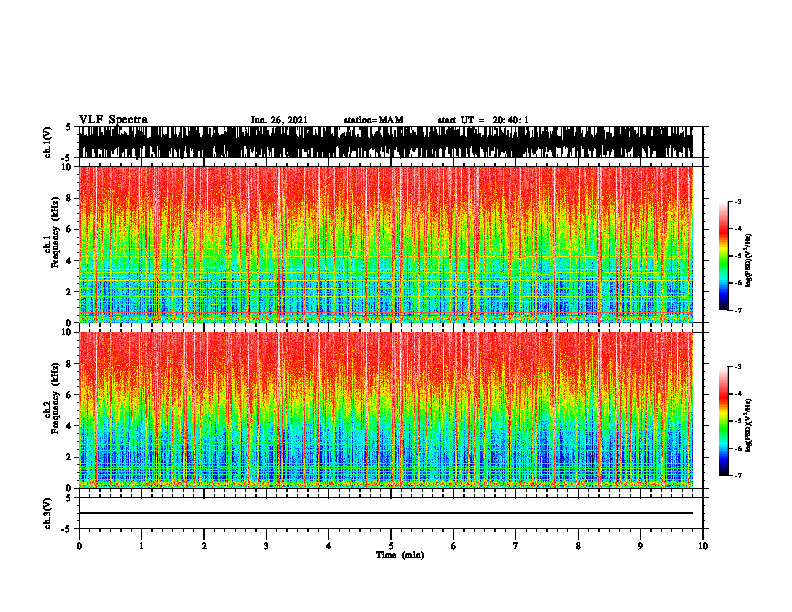Click the ch.1 frequency tick "6"
The height and width of the screenshot is (612, 792).
pos(69,229)
